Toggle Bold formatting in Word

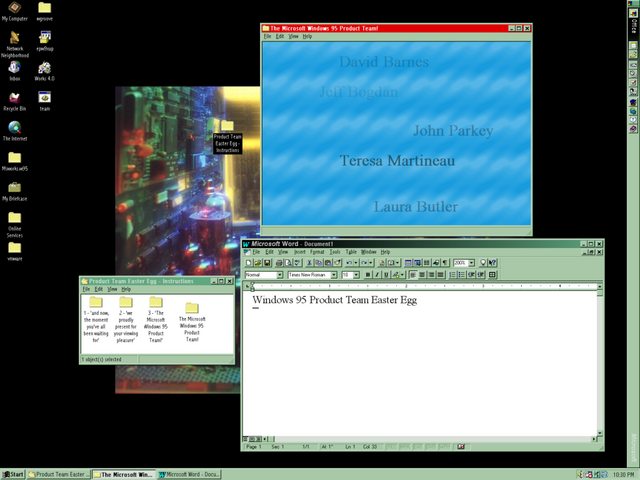pyautogui.click(x=368, y=275)
